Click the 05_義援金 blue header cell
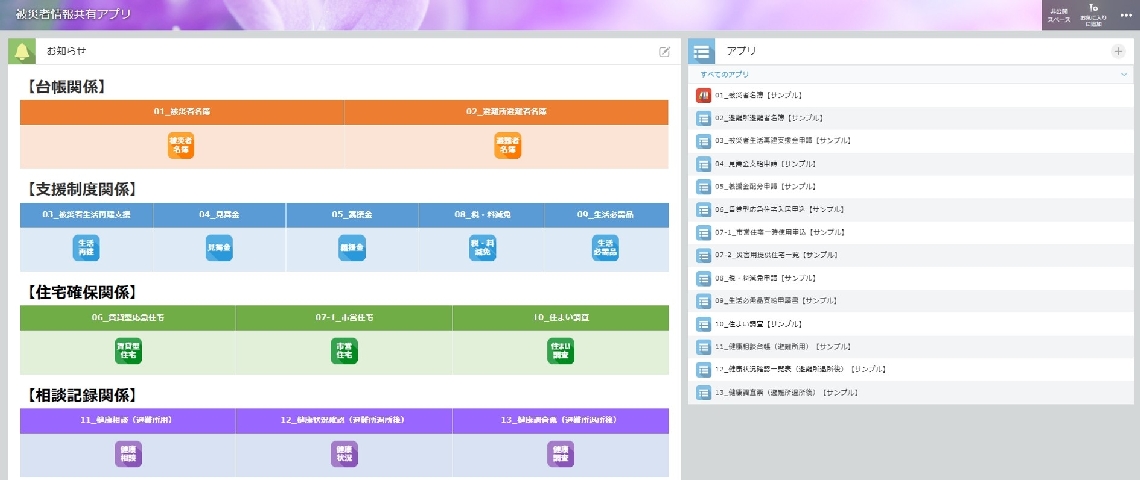 point(352,215)
